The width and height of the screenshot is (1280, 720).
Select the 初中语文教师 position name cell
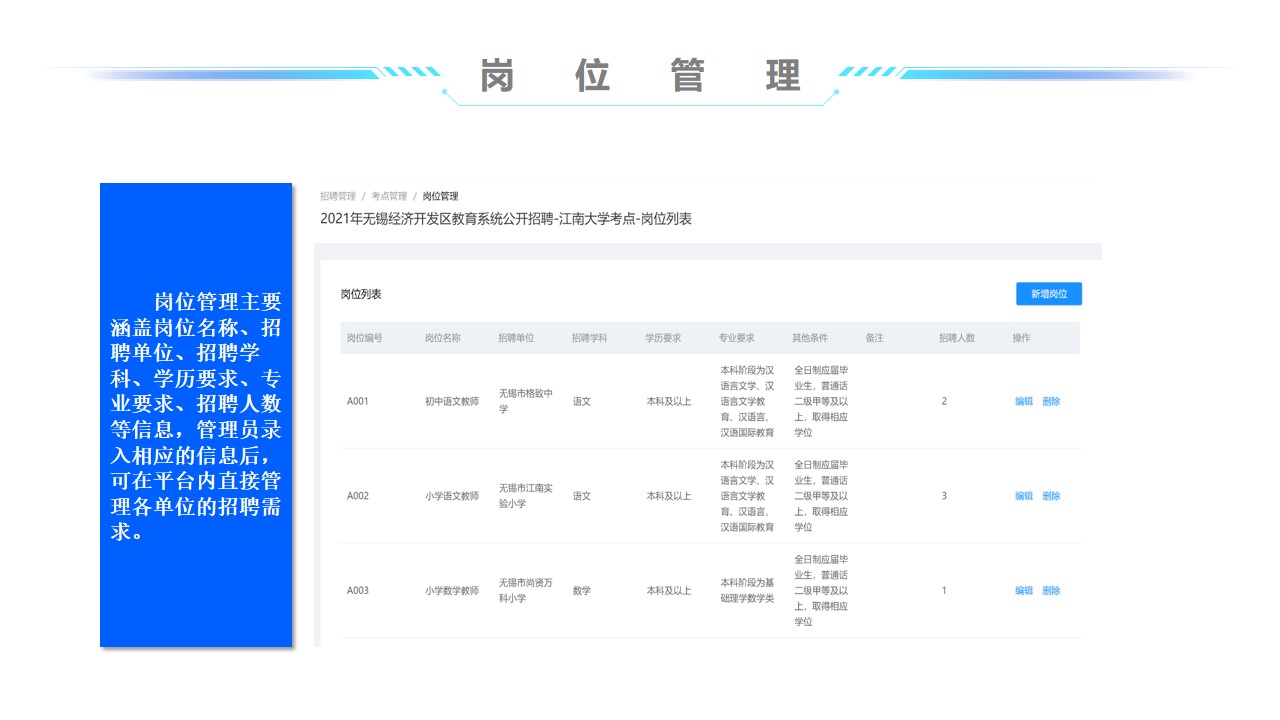[451, 401]
